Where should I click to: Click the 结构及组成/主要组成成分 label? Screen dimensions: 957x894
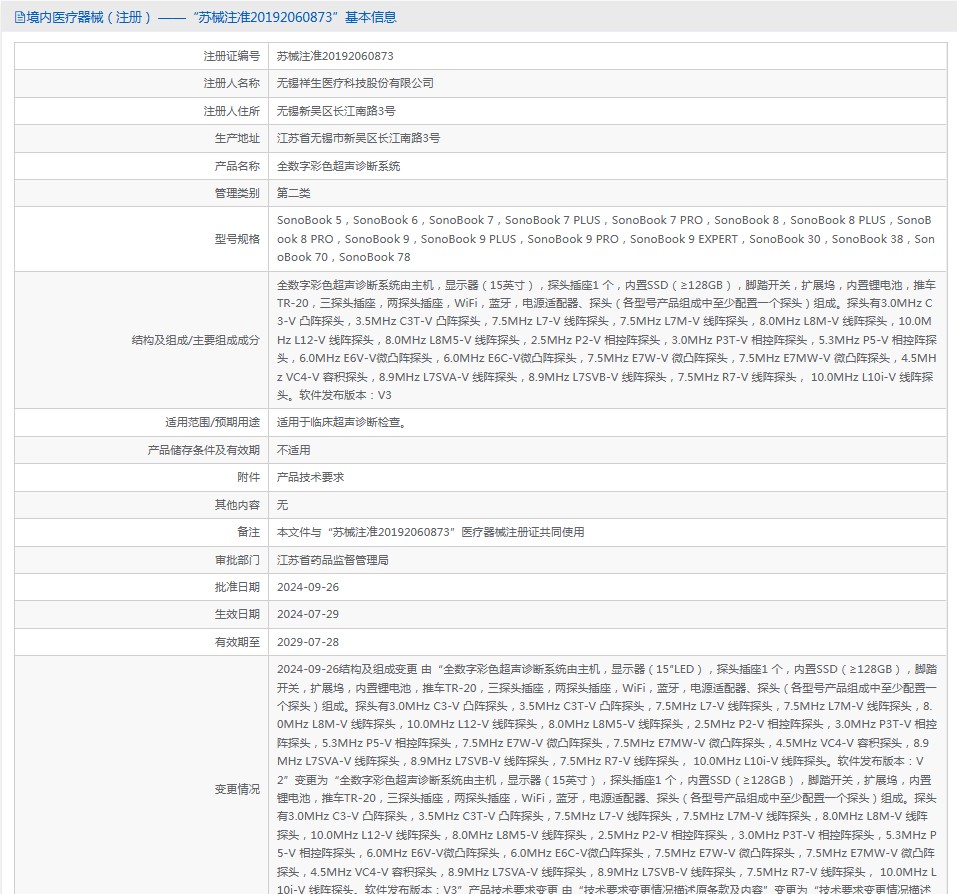tap(195, 340)
